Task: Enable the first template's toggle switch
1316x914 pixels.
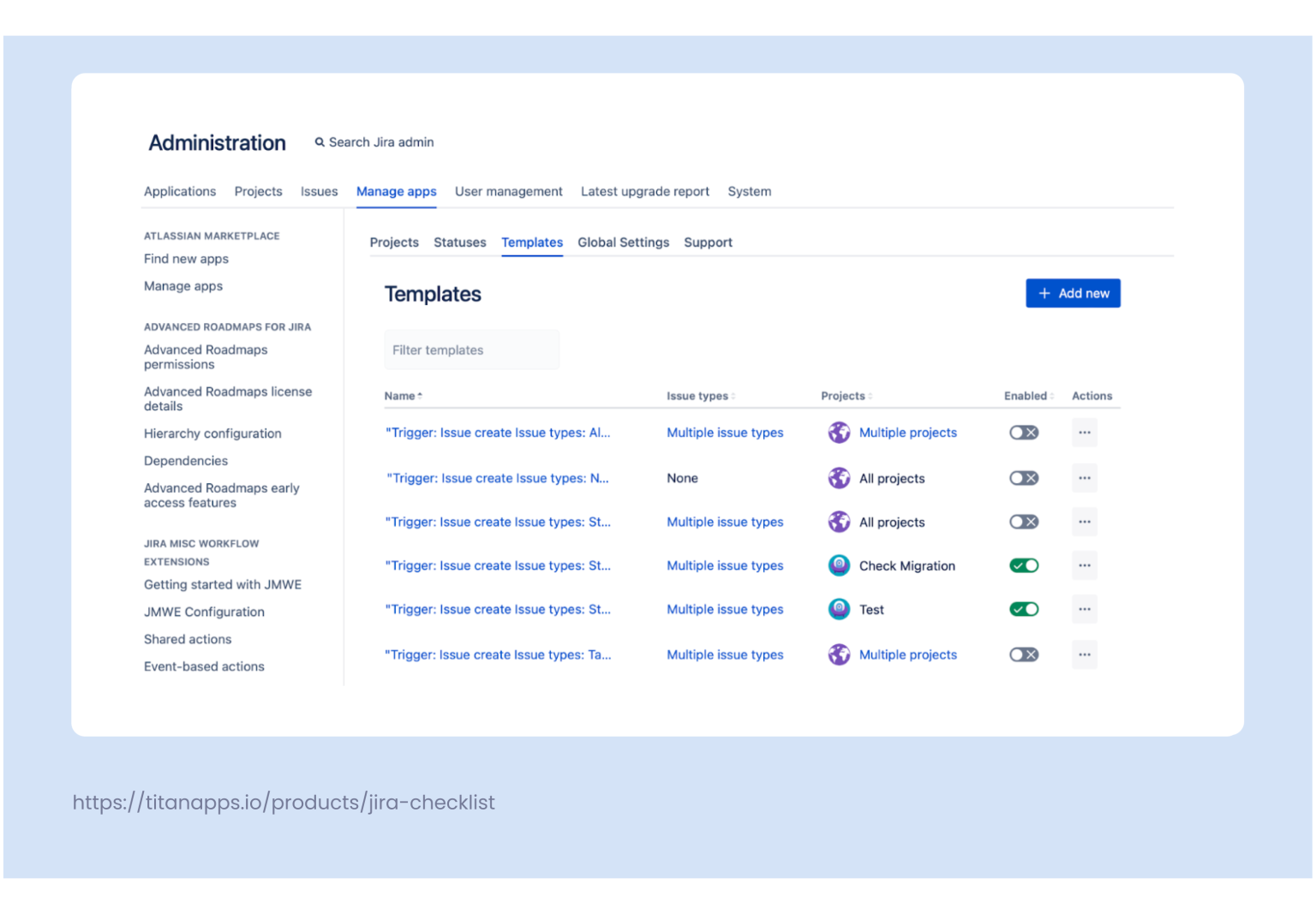Action: 1023,433
